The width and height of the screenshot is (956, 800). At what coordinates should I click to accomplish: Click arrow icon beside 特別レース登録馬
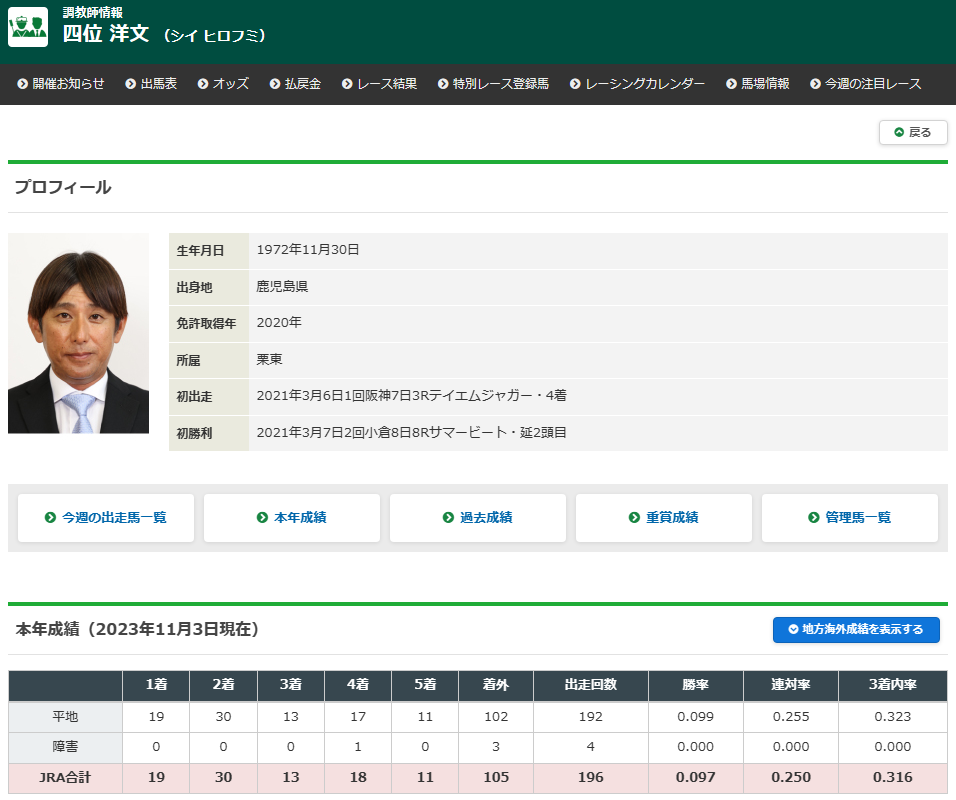(x=443, y=84)
